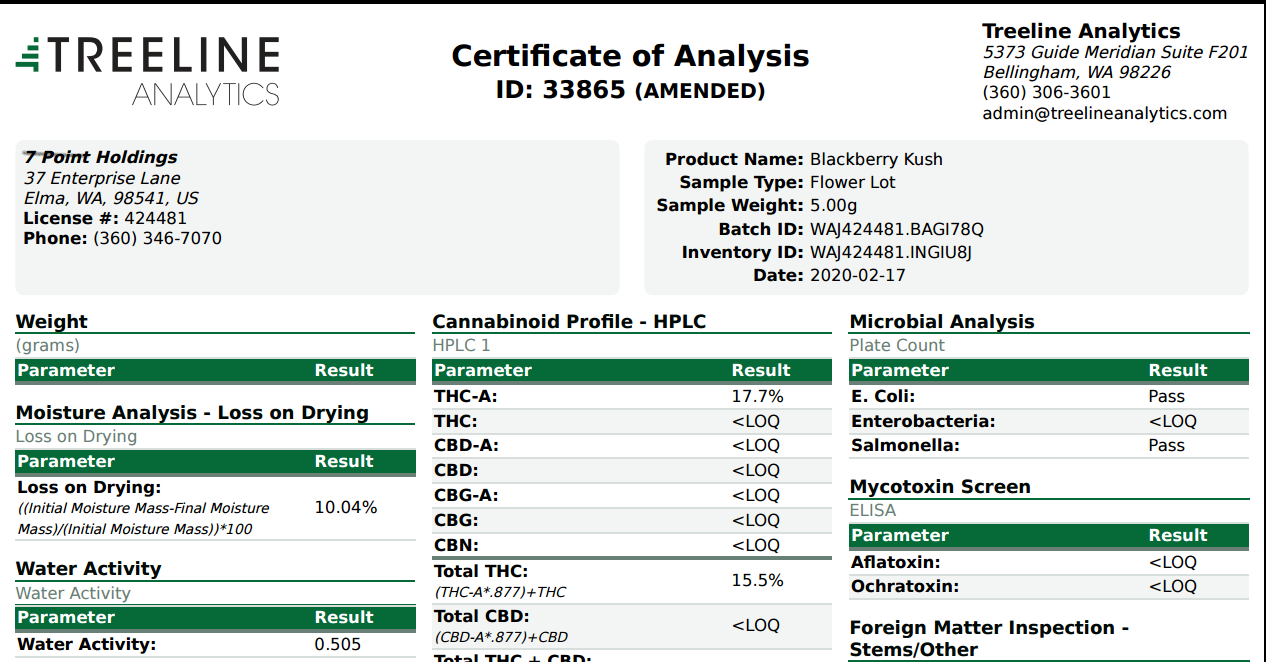The width and height of the screenshot is (1266, 662).
Task: Select the Salmonella Pass result
Action: pos(1166,445)
